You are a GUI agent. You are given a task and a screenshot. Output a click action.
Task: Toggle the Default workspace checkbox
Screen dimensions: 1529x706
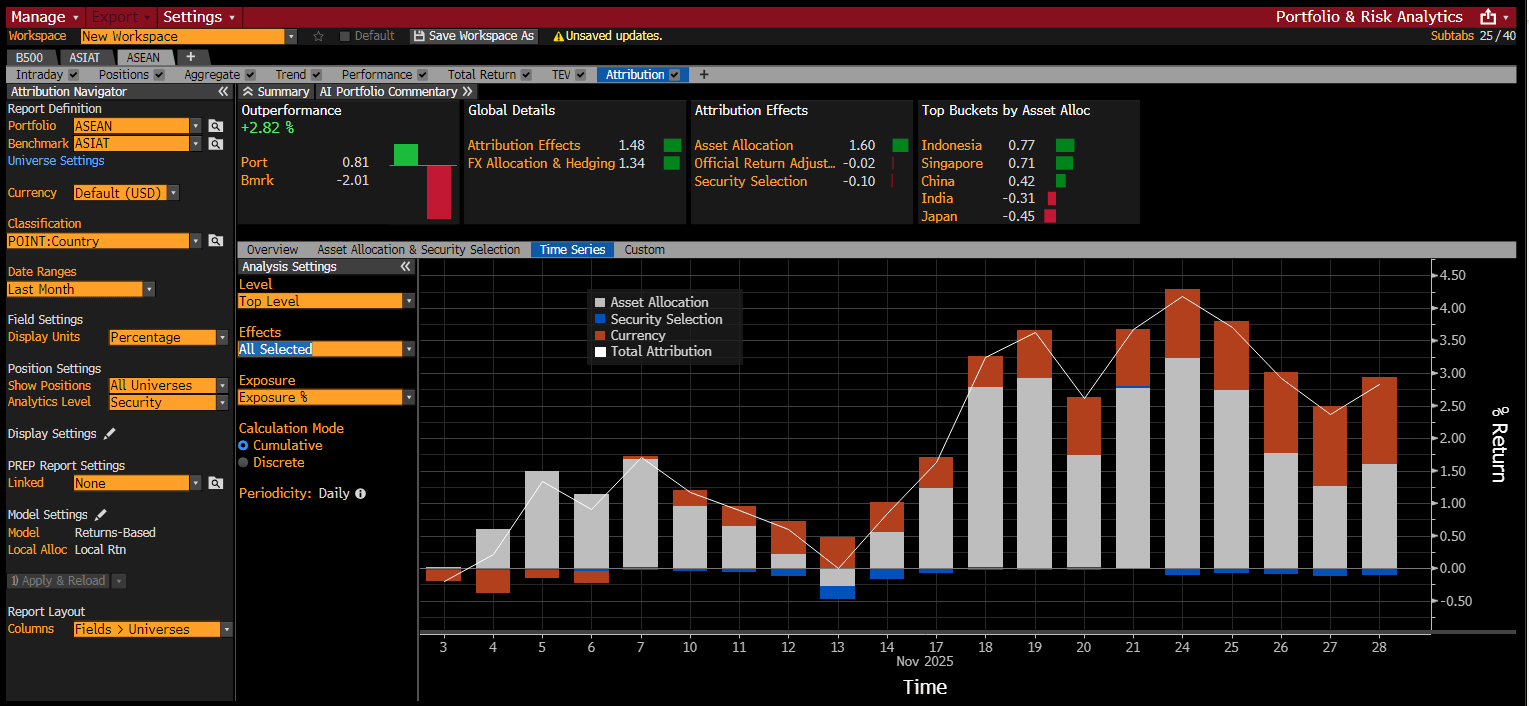[345, 36]
